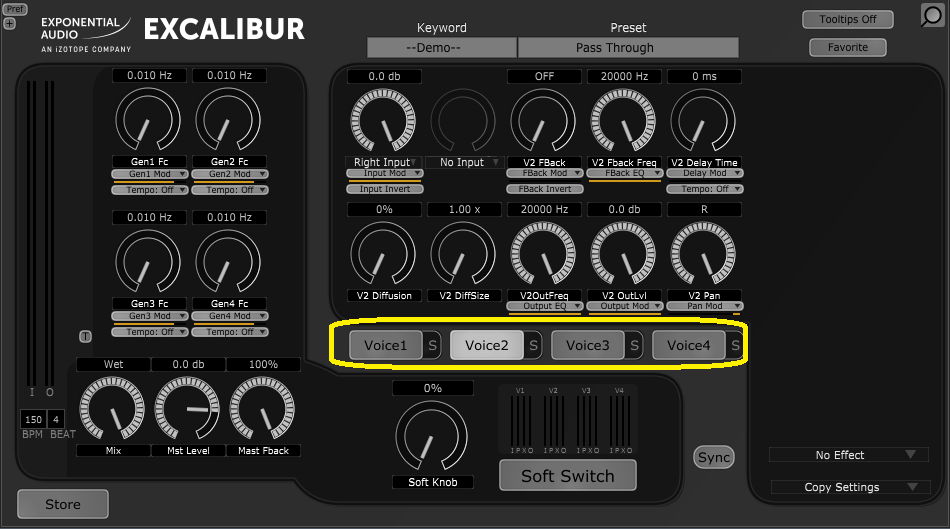Toggle the Sync button
Viewport: 950px width, 529px height.
[714, 457]
